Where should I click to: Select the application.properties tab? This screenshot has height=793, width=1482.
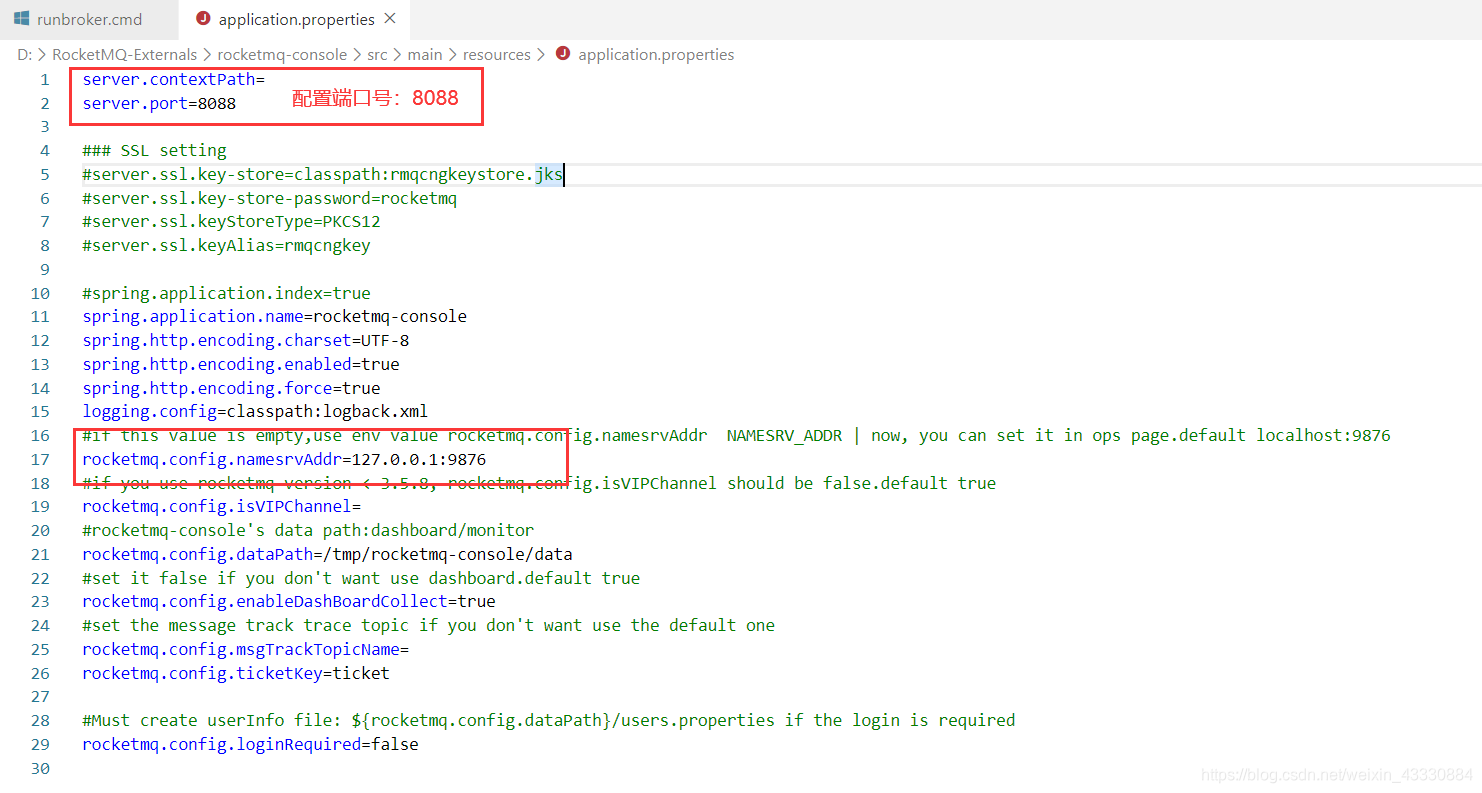296,19
